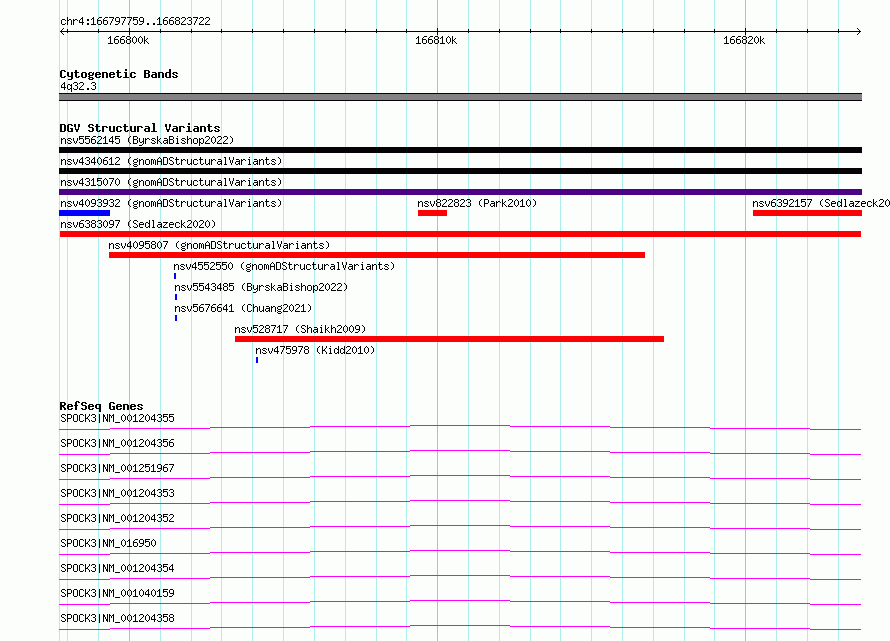Select the tiny blue nsv475978 marker
890x641 pixels.
click(257, 361)
